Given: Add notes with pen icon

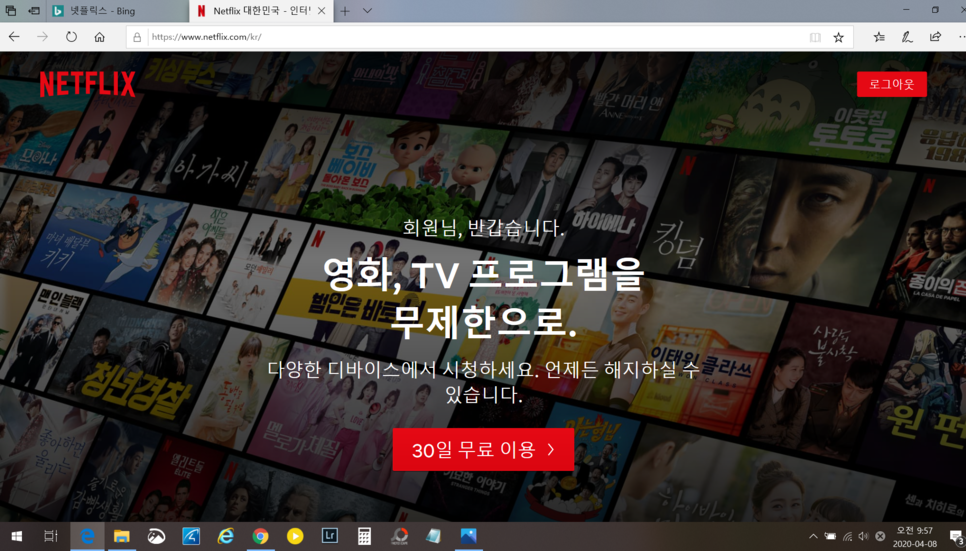Looking at the screenshot, I should (x=907, y=37).
